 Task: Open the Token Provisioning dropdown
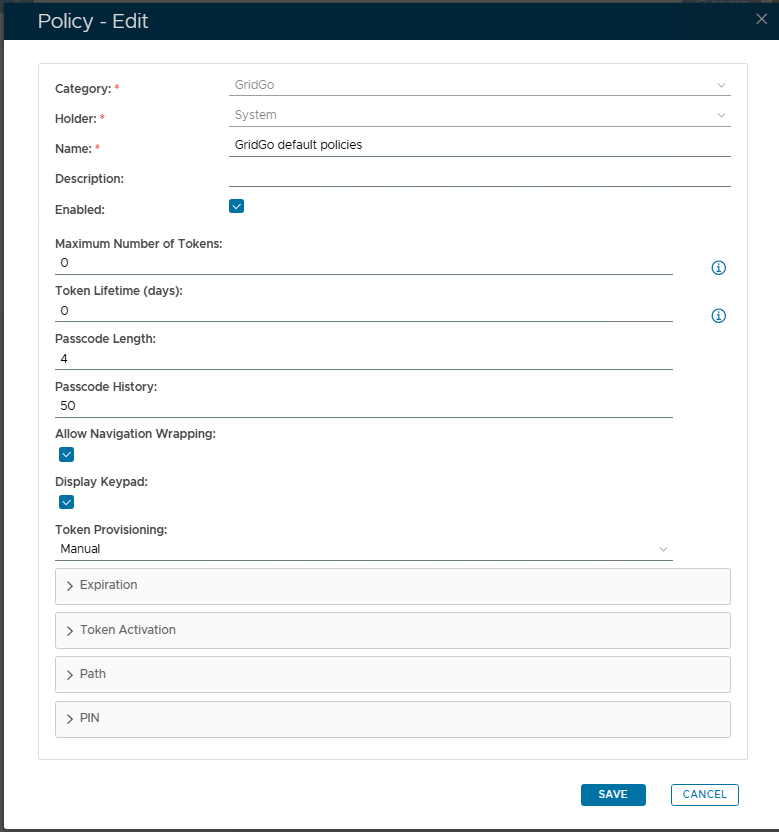tap(364, 549)
